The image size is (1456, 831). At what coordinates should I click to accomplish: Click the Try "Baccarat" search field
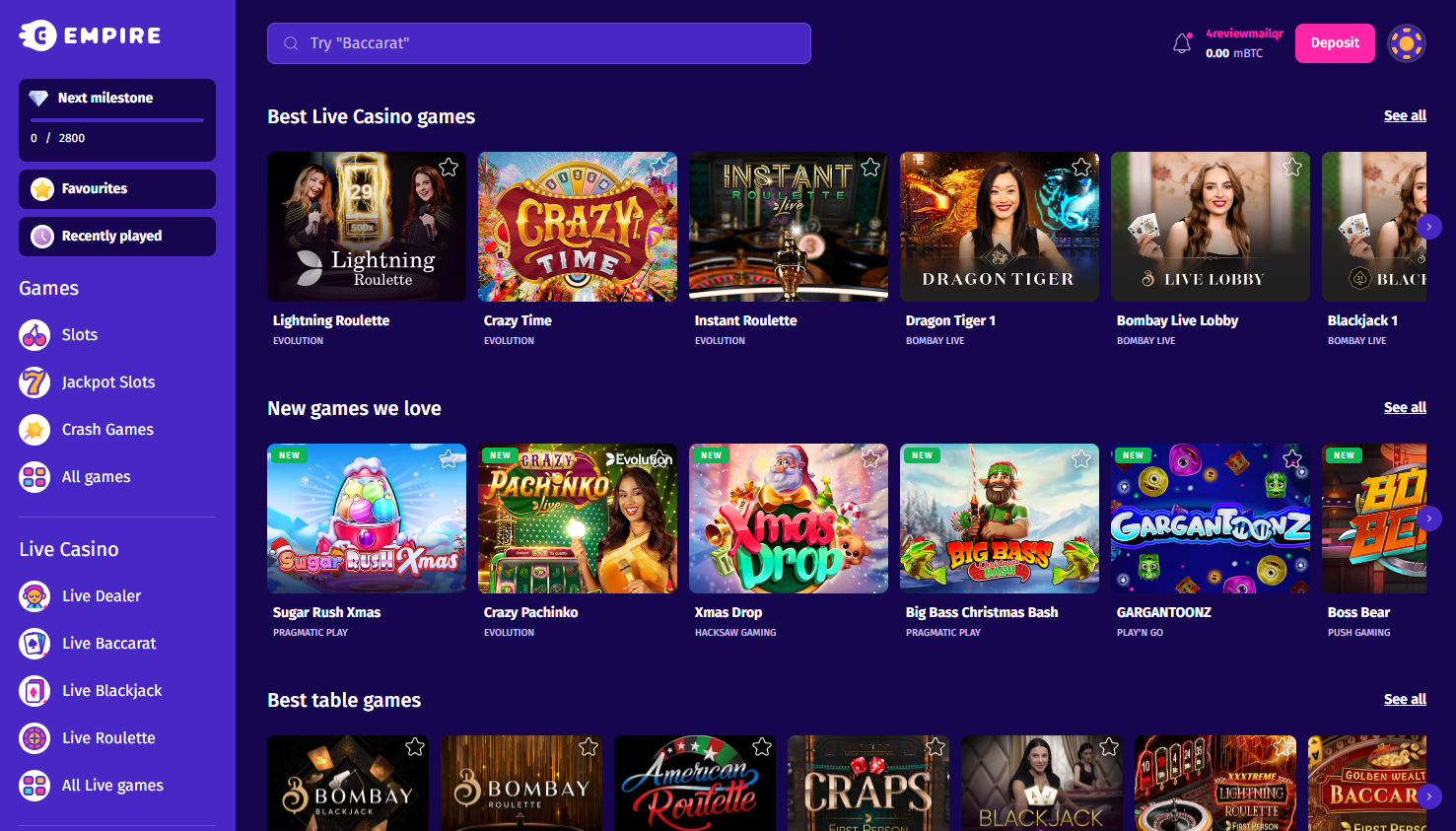539,43
